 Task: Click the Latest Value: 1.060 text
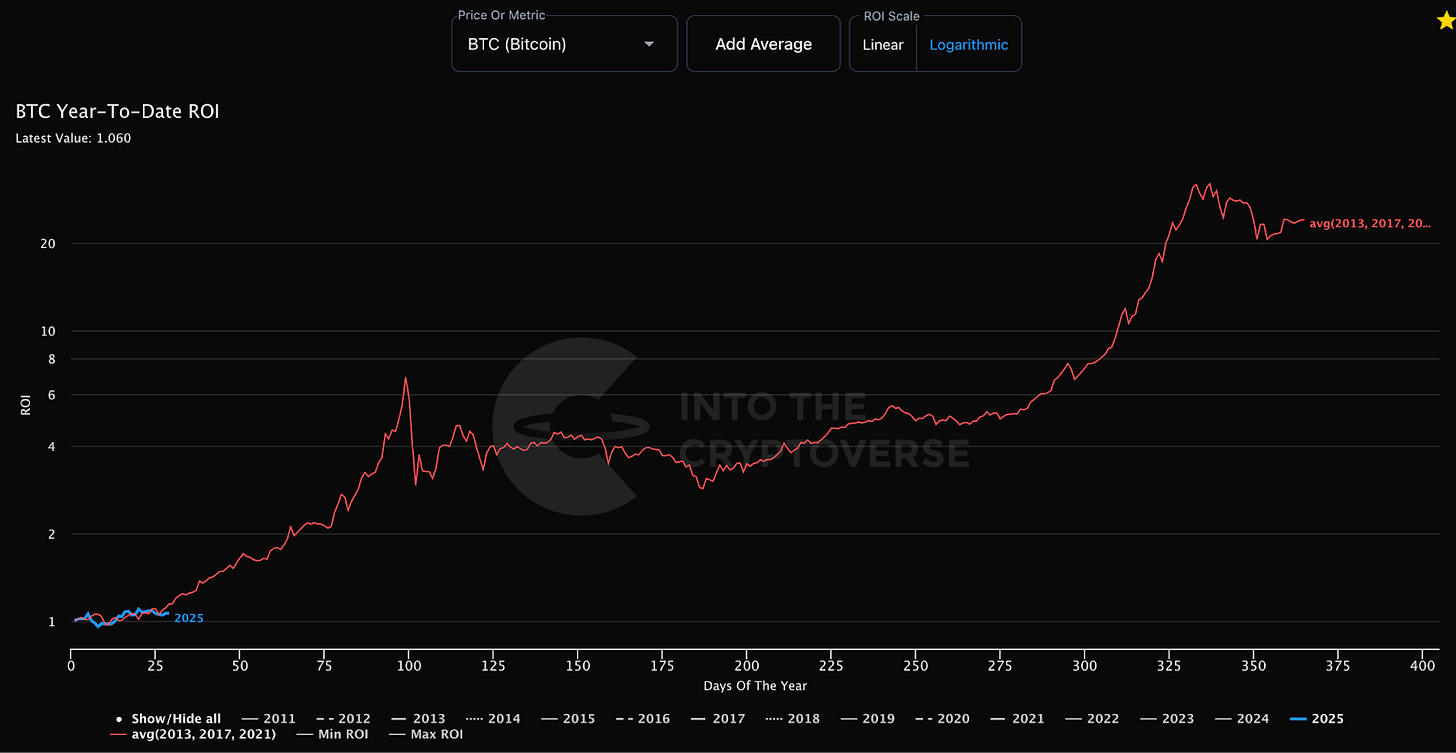point(73,138)
